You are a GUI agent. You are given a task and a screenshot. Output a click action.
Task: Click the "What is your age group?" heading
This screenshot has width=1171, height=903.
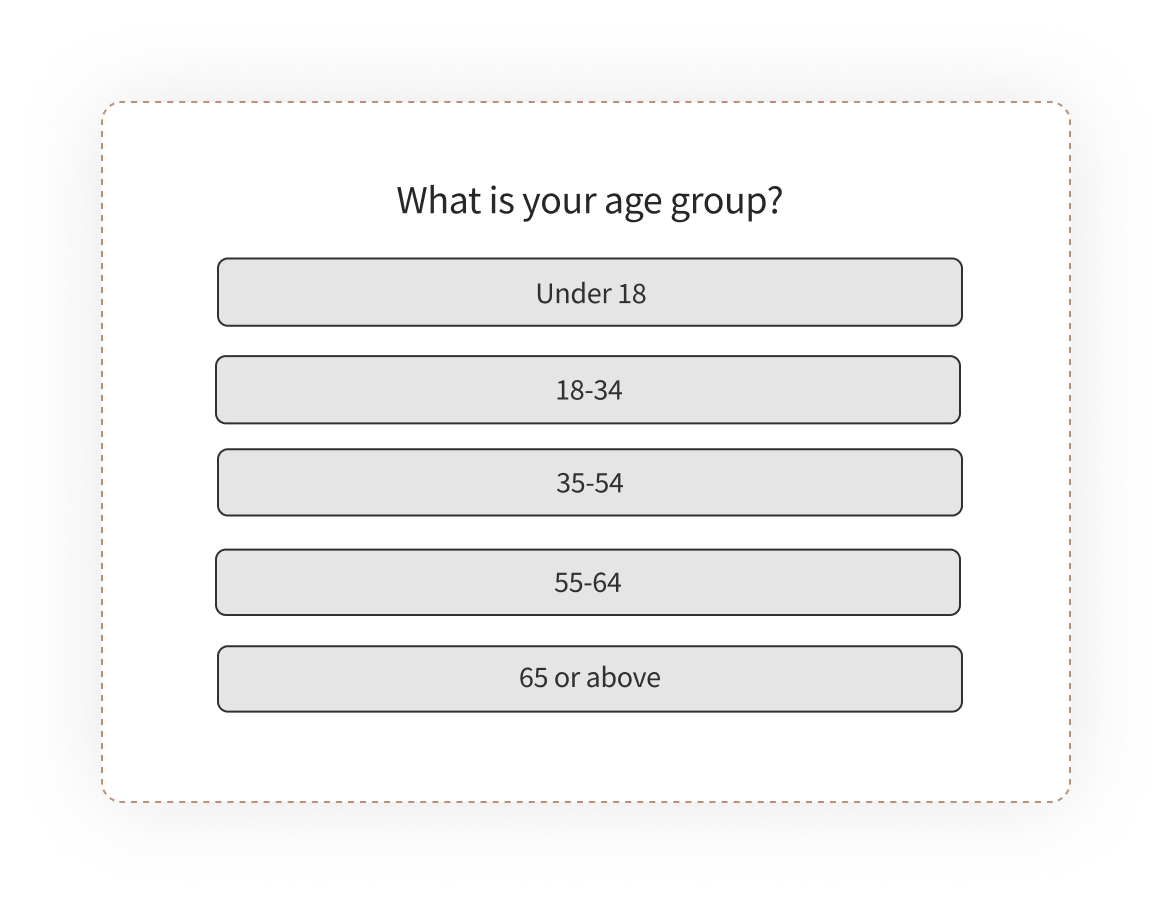[x=587, y=201]
